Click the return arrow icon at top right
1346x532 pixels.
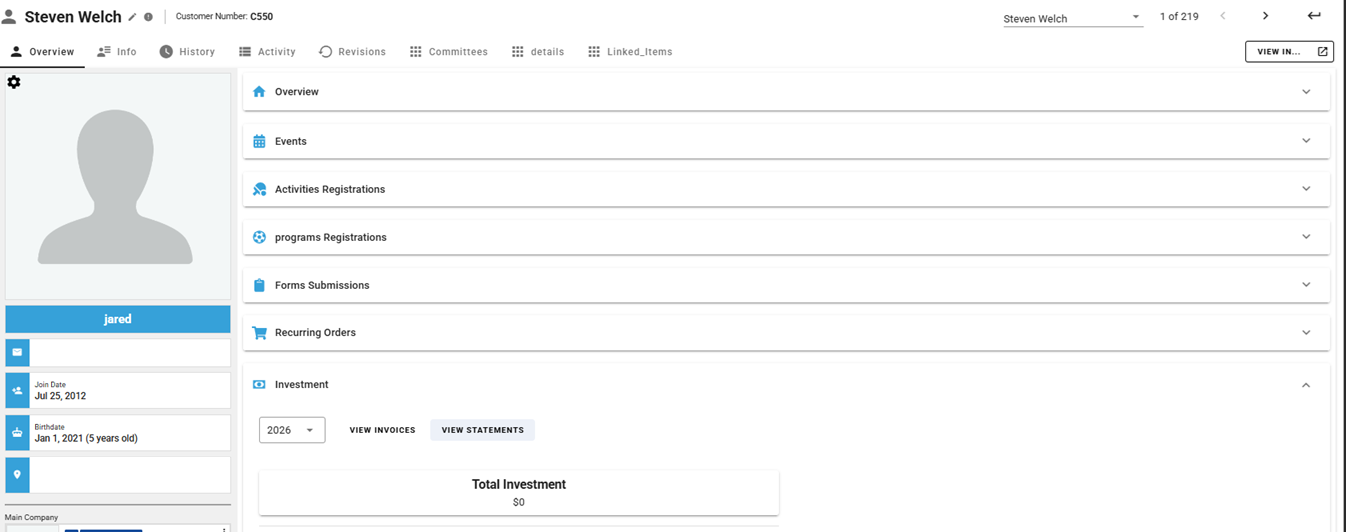pyautogui.click(x=1314, y=16)
